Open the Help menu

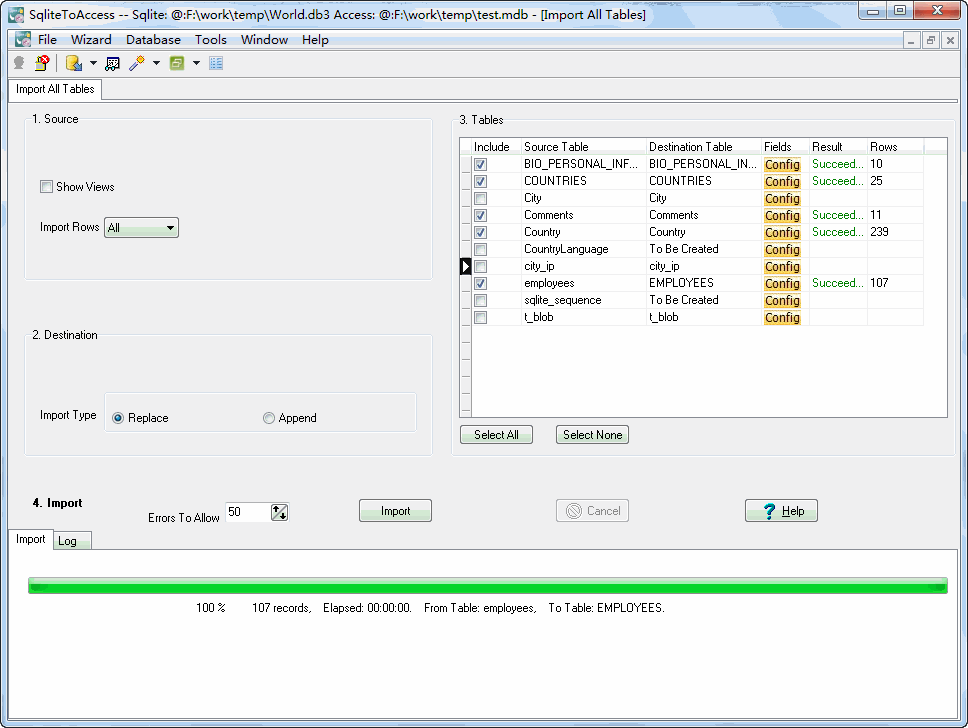[x=315, y=40]
